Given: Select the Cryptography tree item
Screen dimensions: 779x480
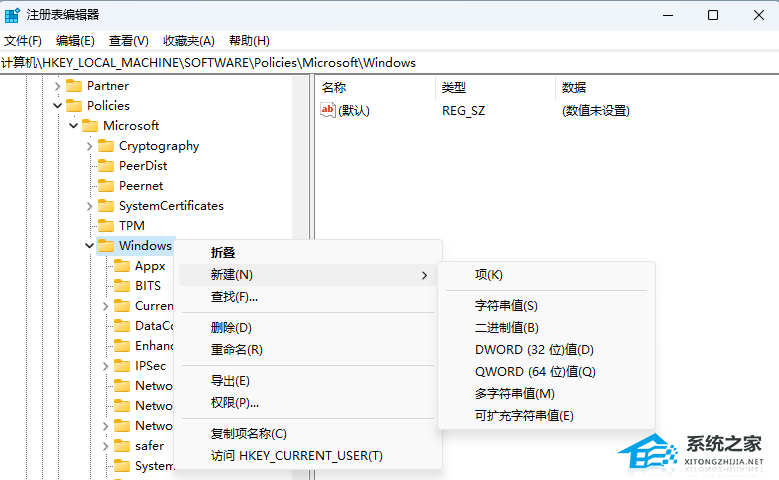Looking at the screenshot, I should click(159, 146).
